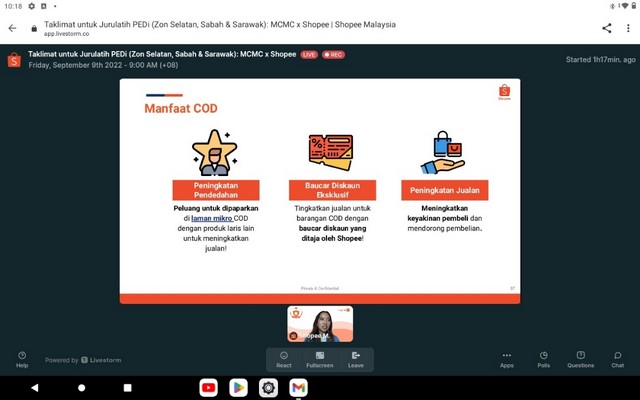Screen dimensions: 640x400
Task: Open the Apps menu
Action: [x=507, y=359]
